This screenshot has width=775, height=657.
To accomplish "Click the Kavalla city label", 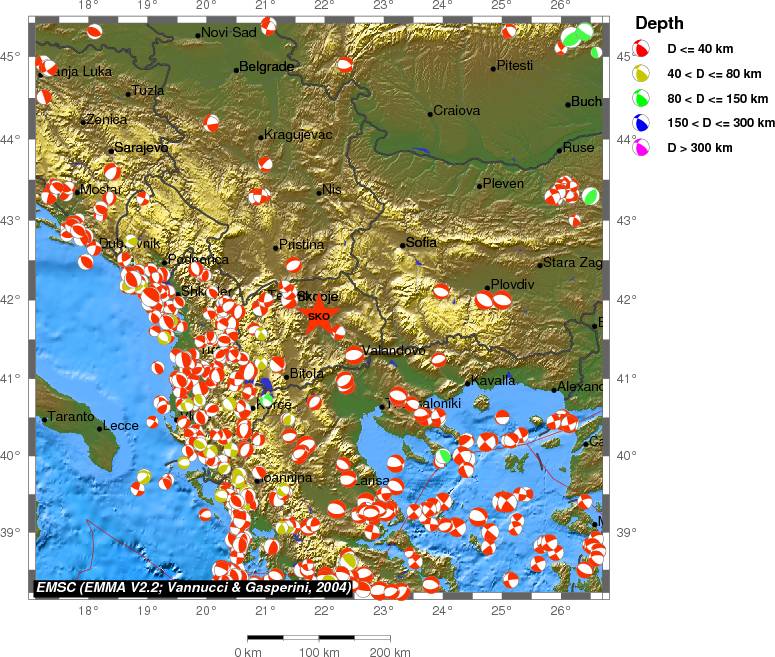I will click(x=493, y=380).
